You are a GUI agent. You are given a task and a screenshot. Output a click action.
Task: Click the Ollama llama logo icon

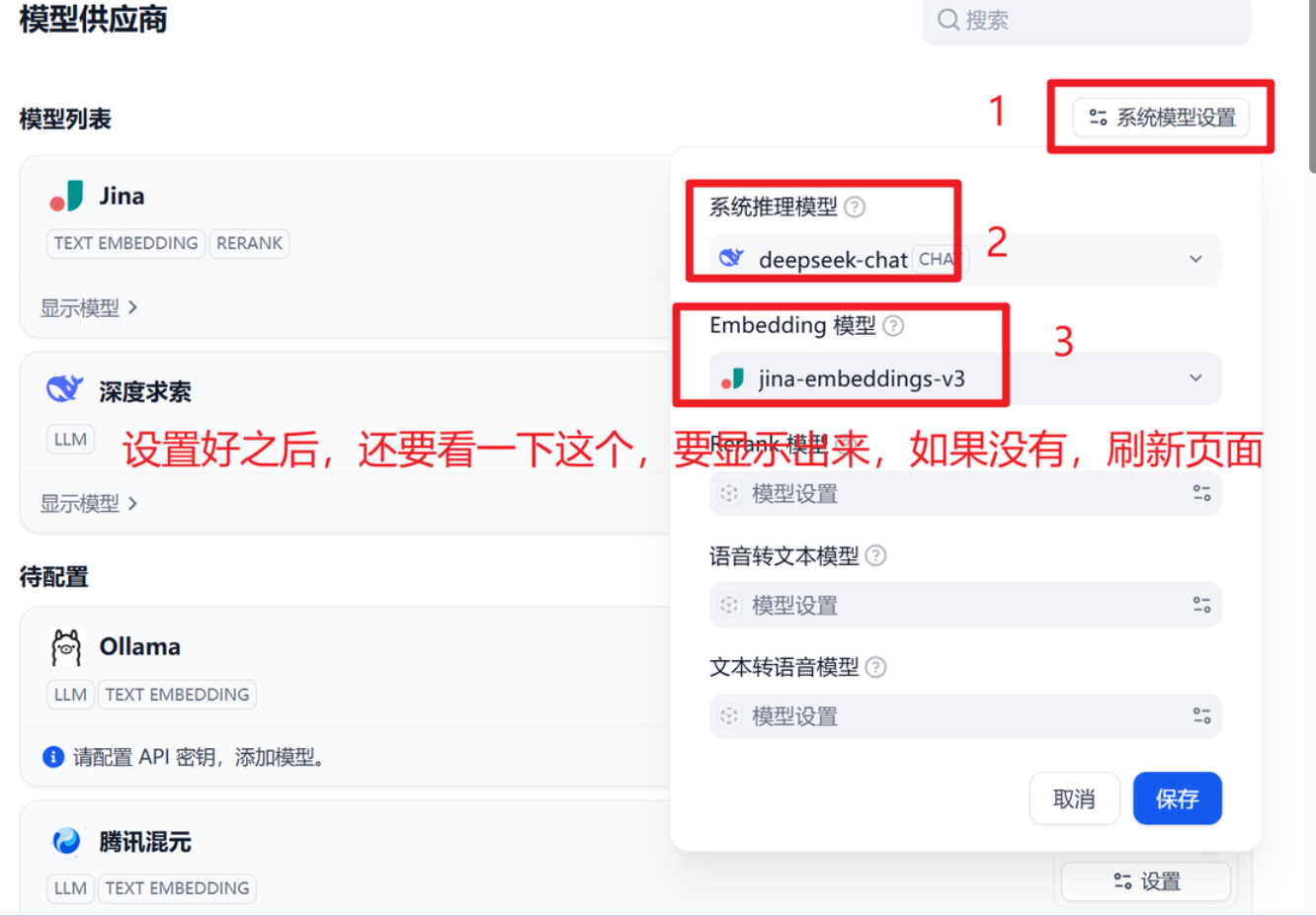(66, 647)
